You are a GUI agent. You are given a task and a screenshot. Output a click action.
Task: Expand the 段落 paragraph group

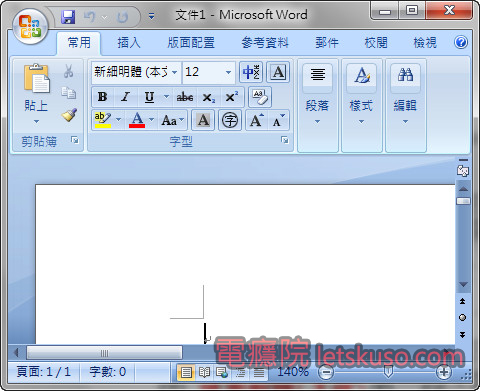318,105
